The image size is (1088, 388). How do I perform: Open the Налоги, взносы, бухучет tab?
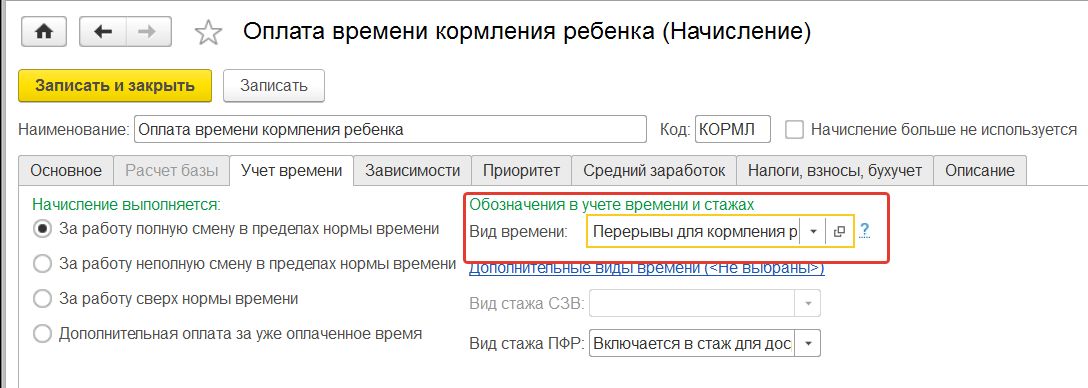(835, 171)
